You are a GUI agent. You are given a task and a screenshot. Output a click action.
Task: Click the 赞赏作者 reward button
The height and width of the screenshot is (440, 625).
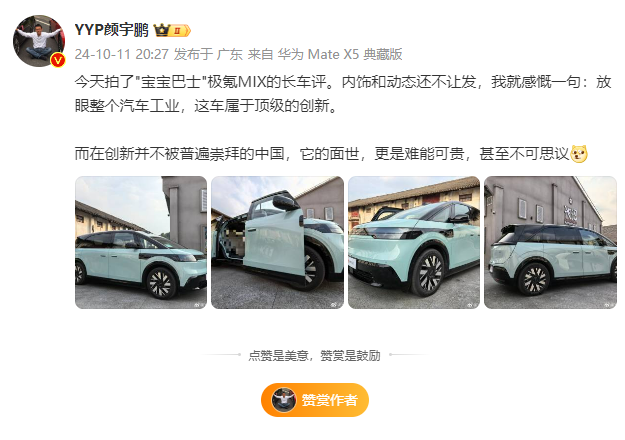pyautogui.click(x=315, y=400)
